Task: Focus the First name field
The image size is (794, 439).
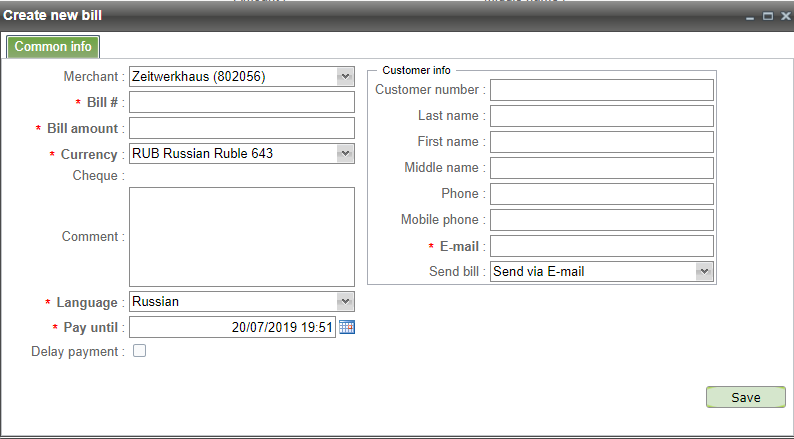Action: coord(601,142)
